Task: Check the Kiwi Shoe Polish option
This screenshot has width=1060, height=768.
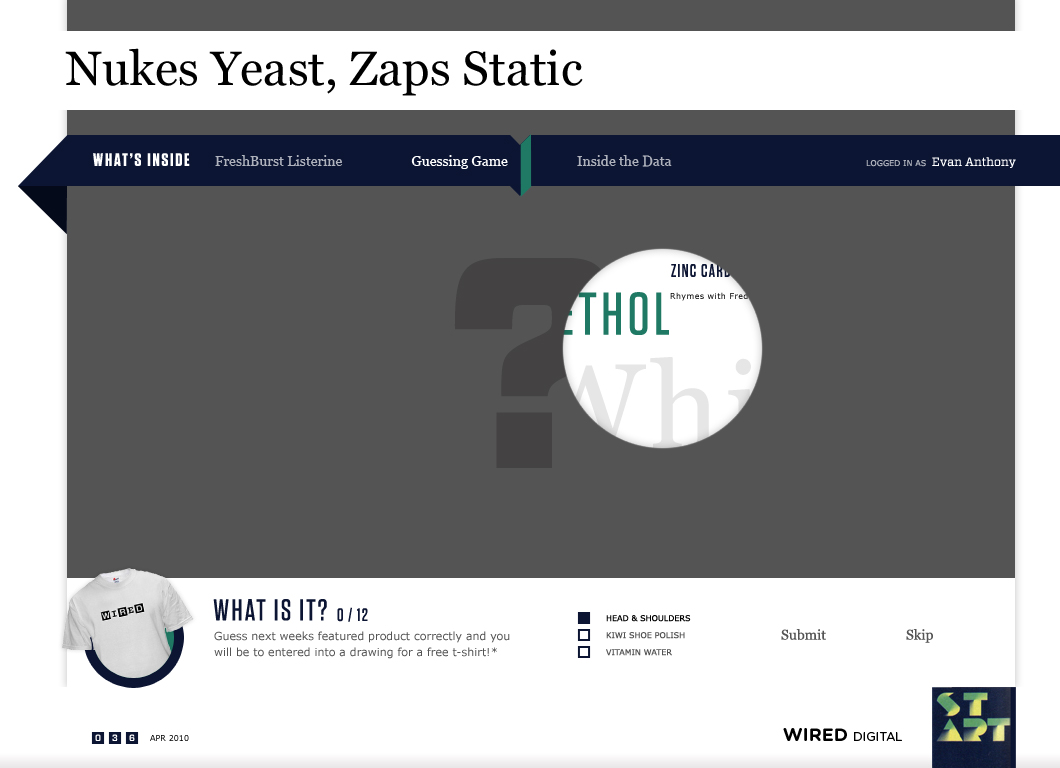Action: [x=584, y=635]
